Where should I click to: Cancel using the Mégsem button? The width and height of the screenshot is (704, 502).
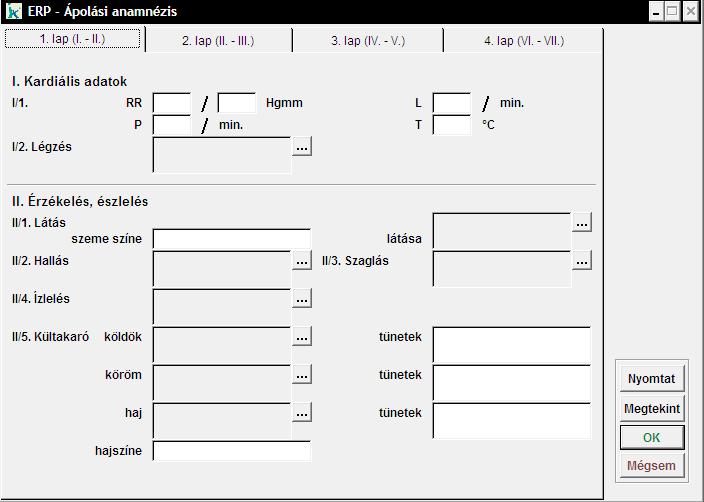tap(652, 466)
